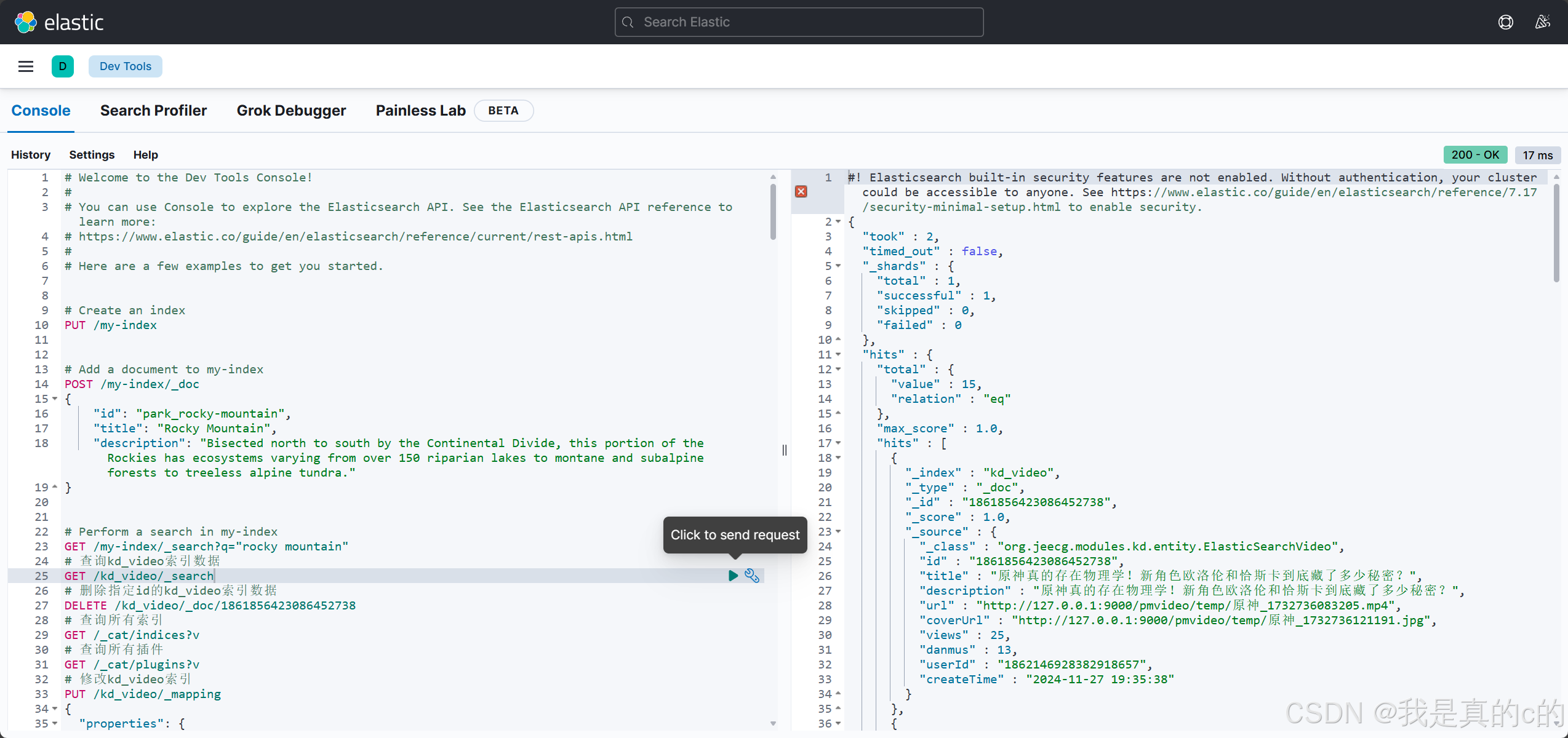The height and width of the screenshot is (738, 1568).
Task: Click the magnifier icon in Search Elastic
Action: click(628, 22)
